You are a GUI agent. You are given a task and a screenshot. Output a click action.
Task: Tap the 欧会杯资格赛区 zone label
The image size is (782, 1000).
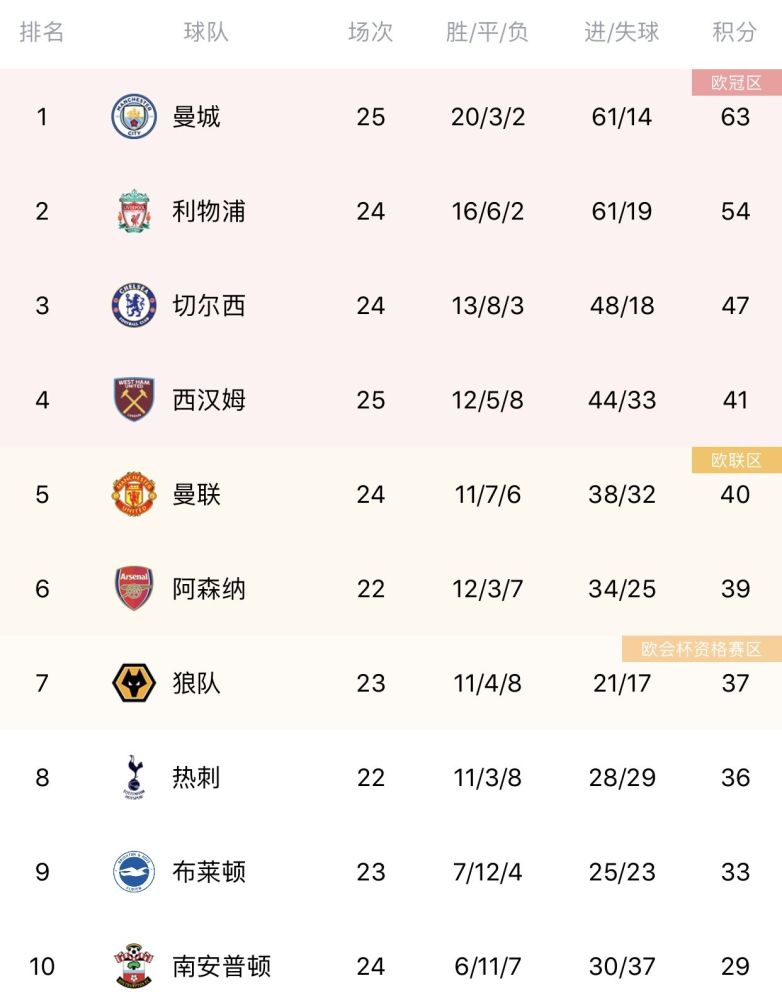pyautogui.click(x=702, y=649)
